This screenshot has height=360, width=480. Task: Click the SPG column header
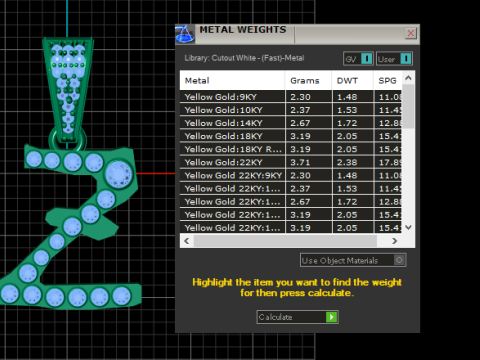[388, 81]
